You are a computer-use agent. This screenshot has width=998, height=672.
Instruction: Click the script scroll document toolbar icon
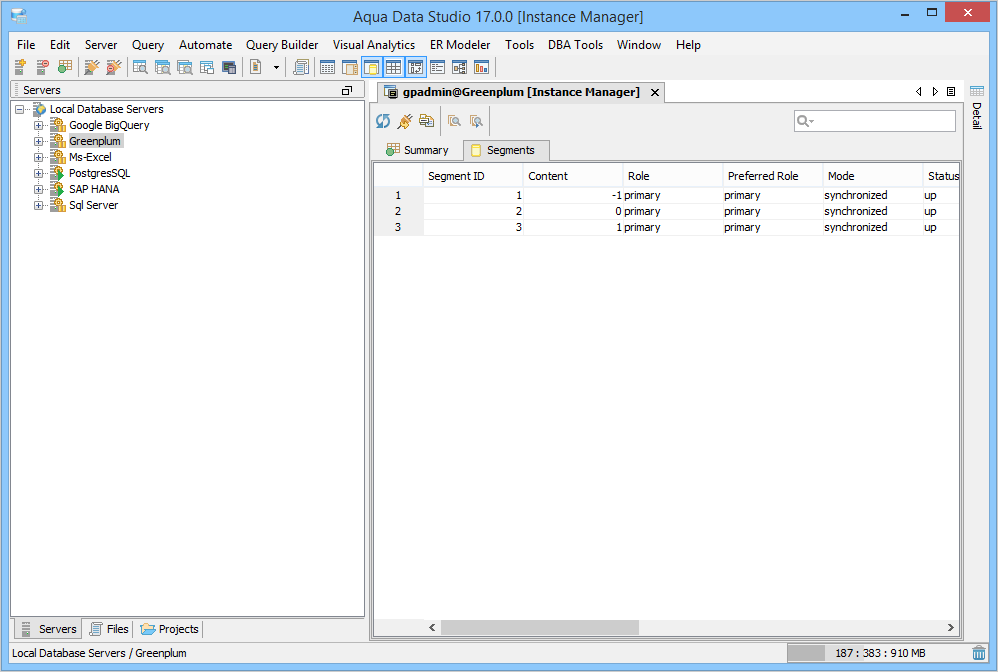pos(301,67)
